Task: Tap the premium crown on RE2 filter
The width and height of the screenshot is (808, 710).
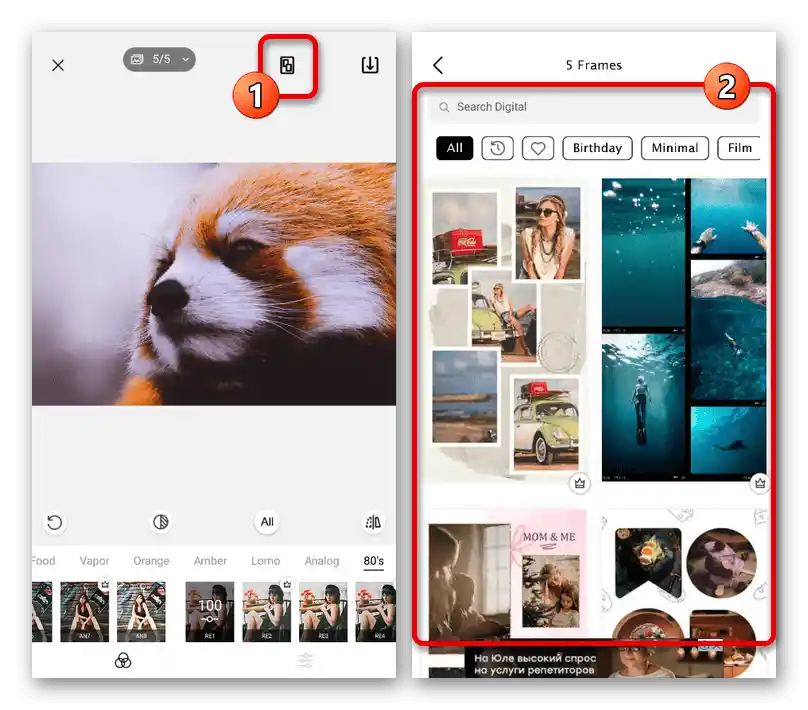Action: coord(287,584)
